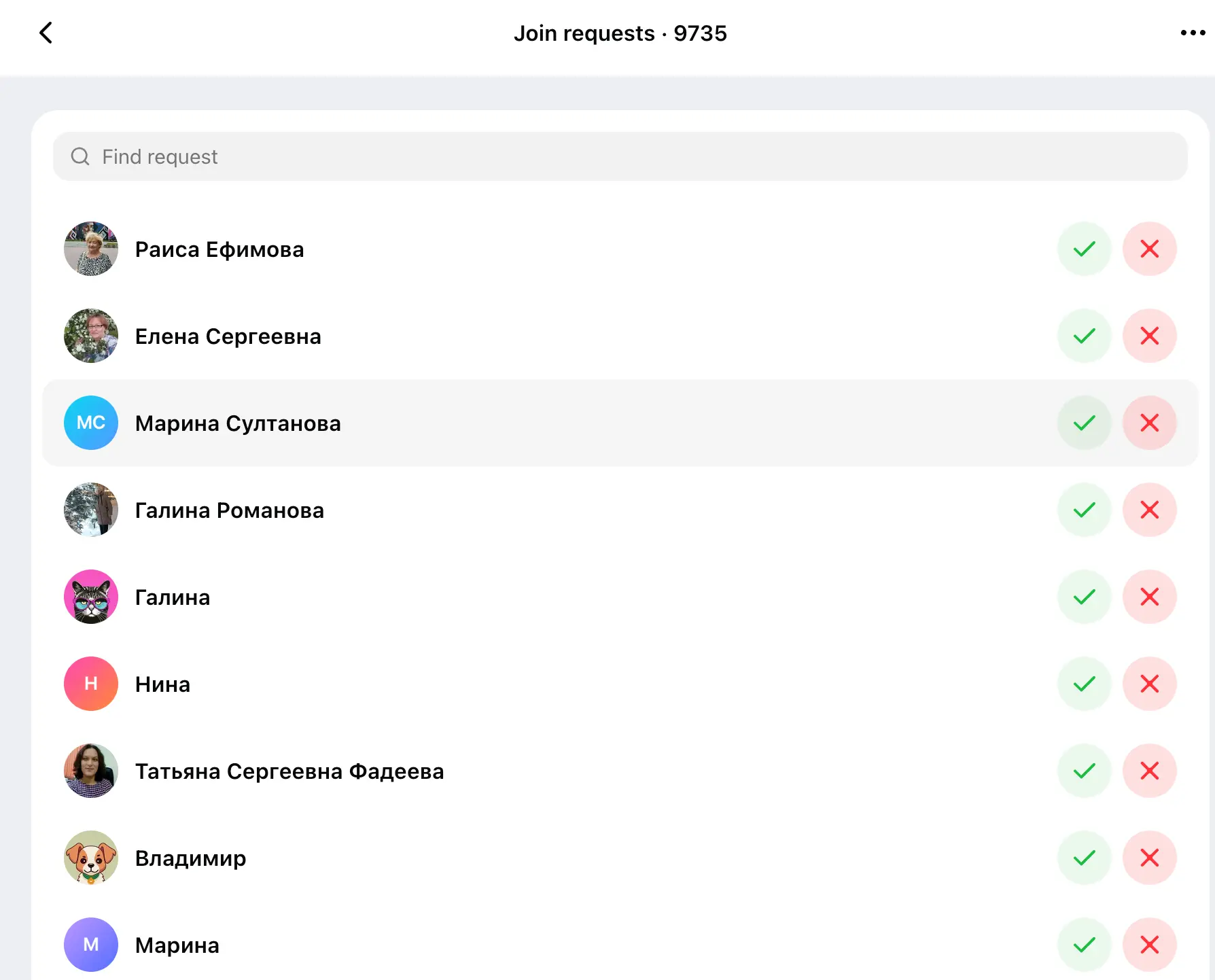
Task: Decline Раиса Ефимова's join request
Action: click(1150, 249)
